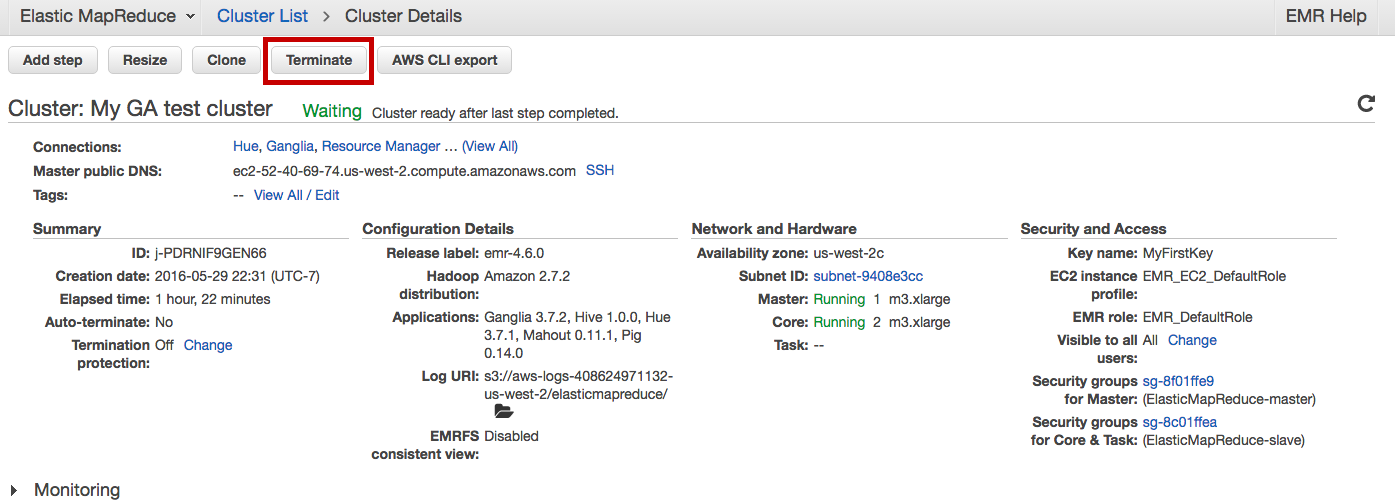Click the Add step button
Screen dimensions: 1395x501
pos(52,60)
